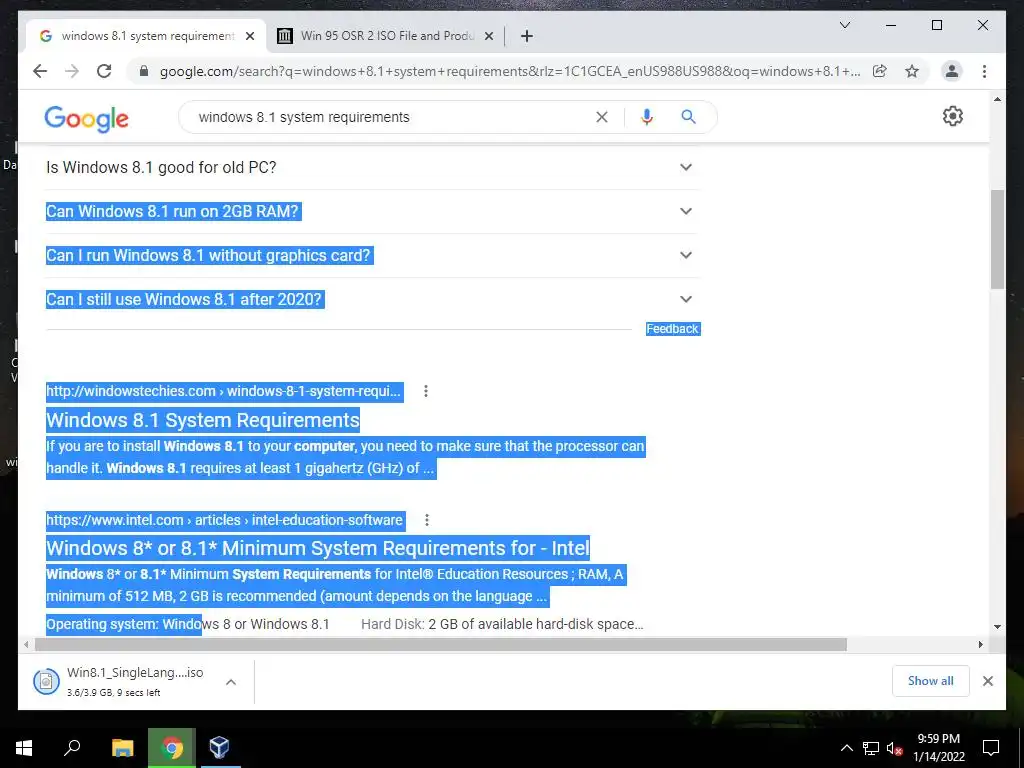This screenshot has width=1024, height=768.
Task: Dismiss the downloads bar
Action: (x=987, y=681)
